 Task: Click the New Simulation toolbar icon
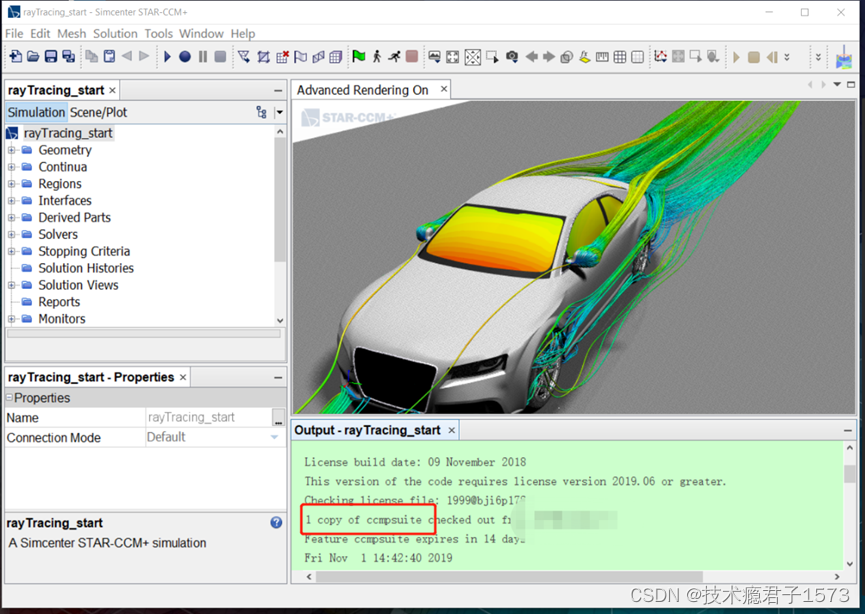pyautogui.click(x=16, y=56)
